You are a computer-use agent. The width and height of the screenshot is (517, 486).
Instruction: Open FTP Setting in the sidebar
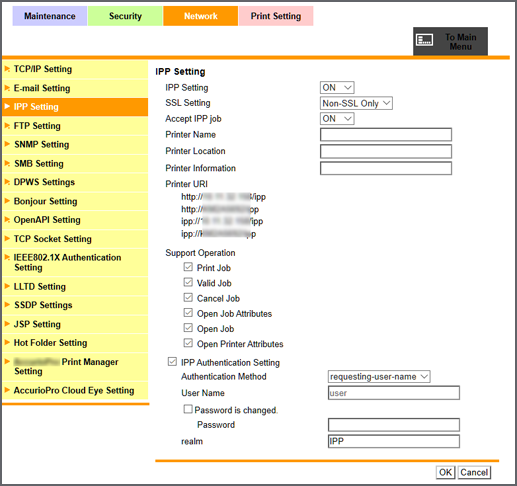[75, 126]
